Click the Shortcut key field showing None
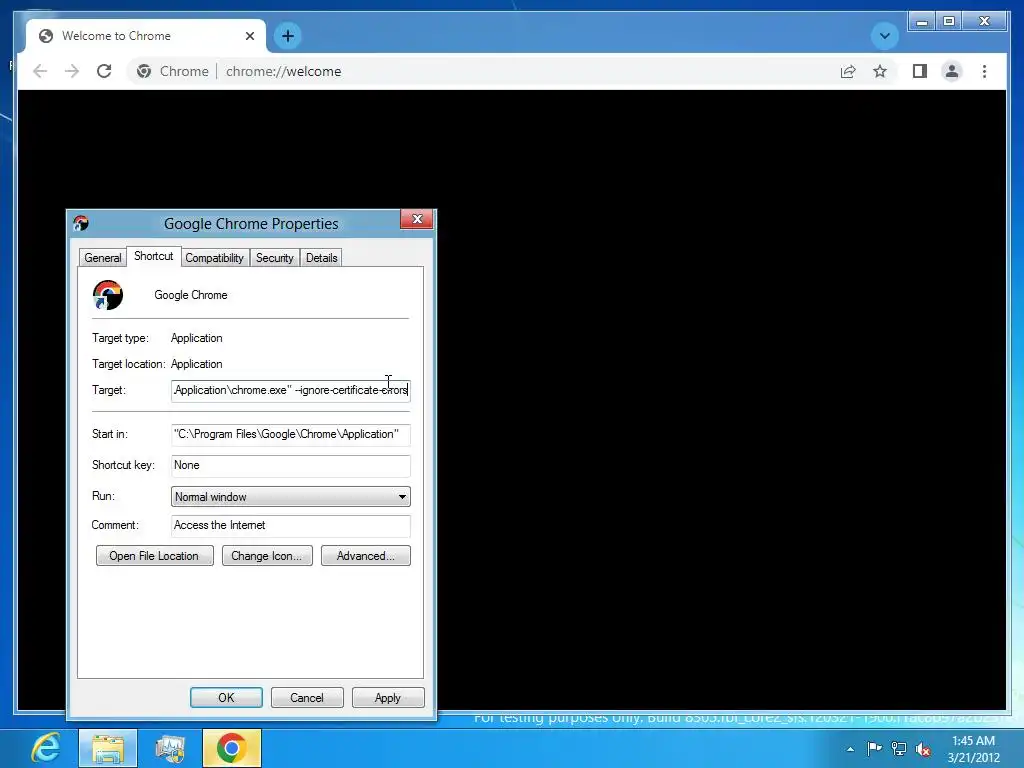Screen dimensions: 1024x768 click(x=291, y=465)
